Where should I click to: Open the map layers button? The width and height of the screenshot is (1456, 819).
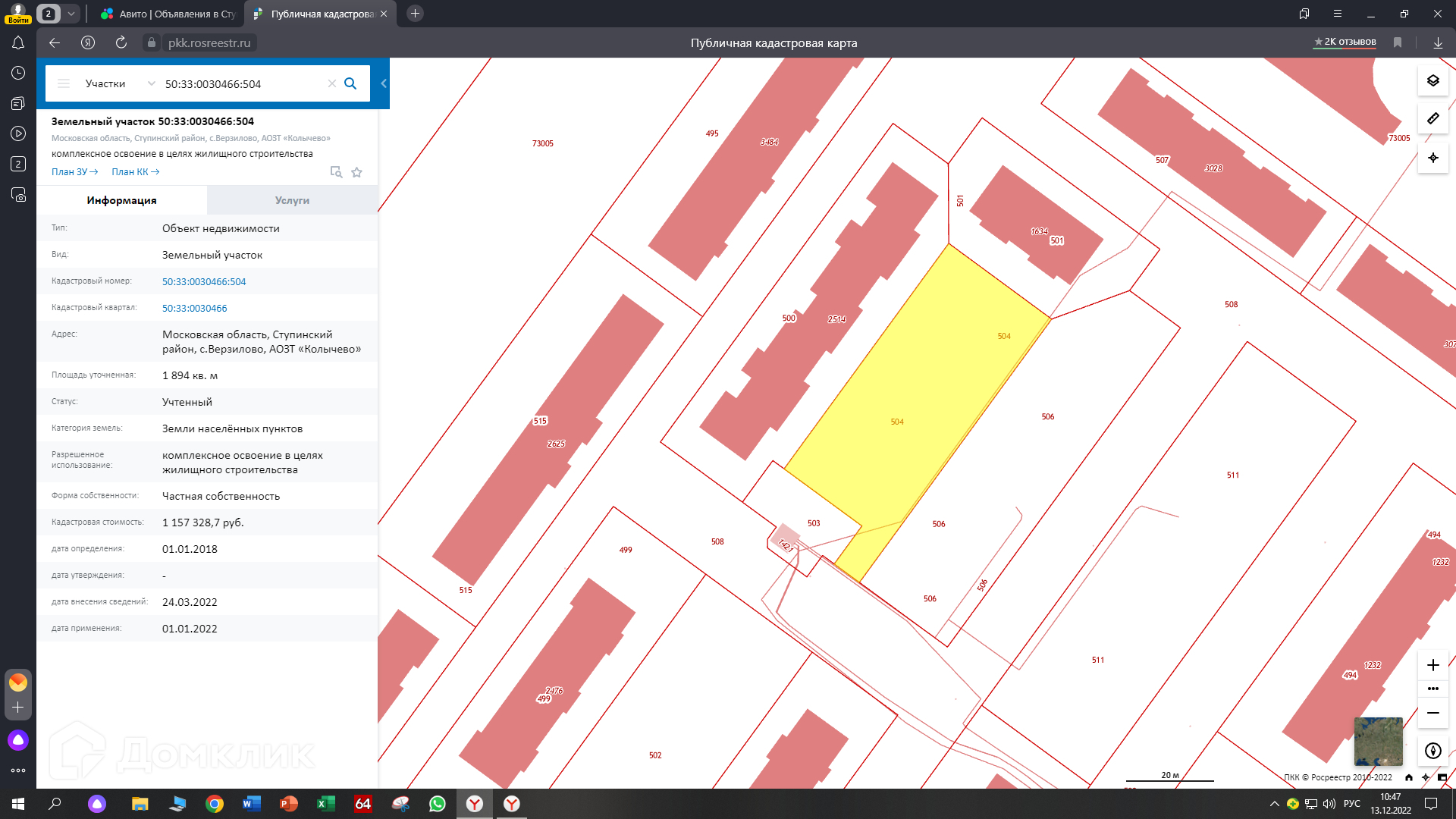(1432, 80)
